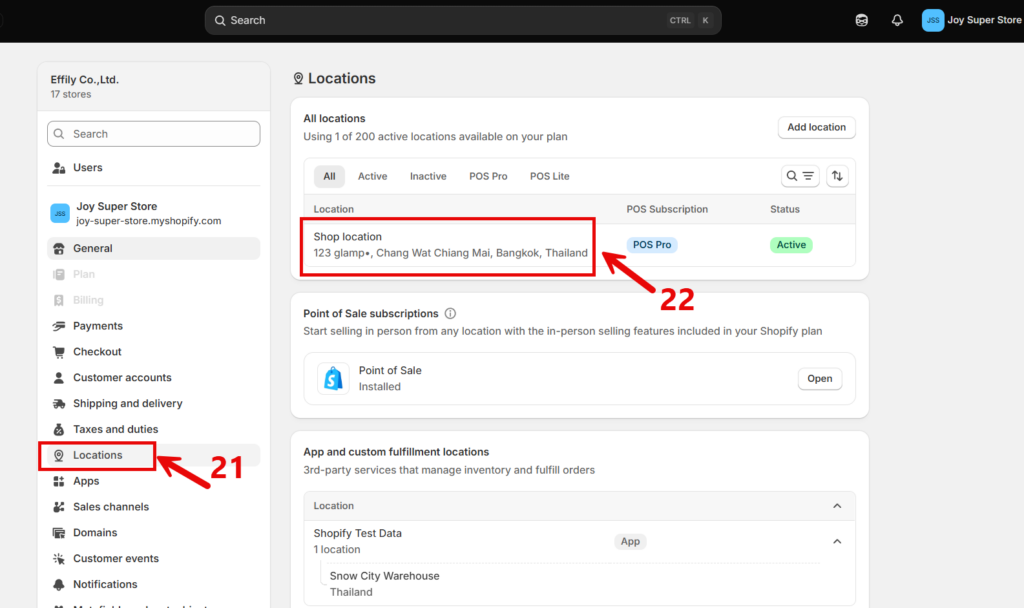Click Open for Point of Sale
1024x608 pixels.
[x=820, y=379]
